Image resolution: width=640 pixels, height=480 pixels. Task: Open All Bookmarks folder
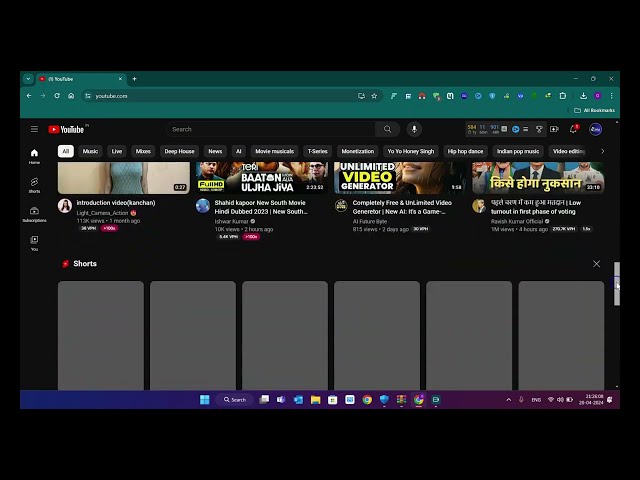594,110
